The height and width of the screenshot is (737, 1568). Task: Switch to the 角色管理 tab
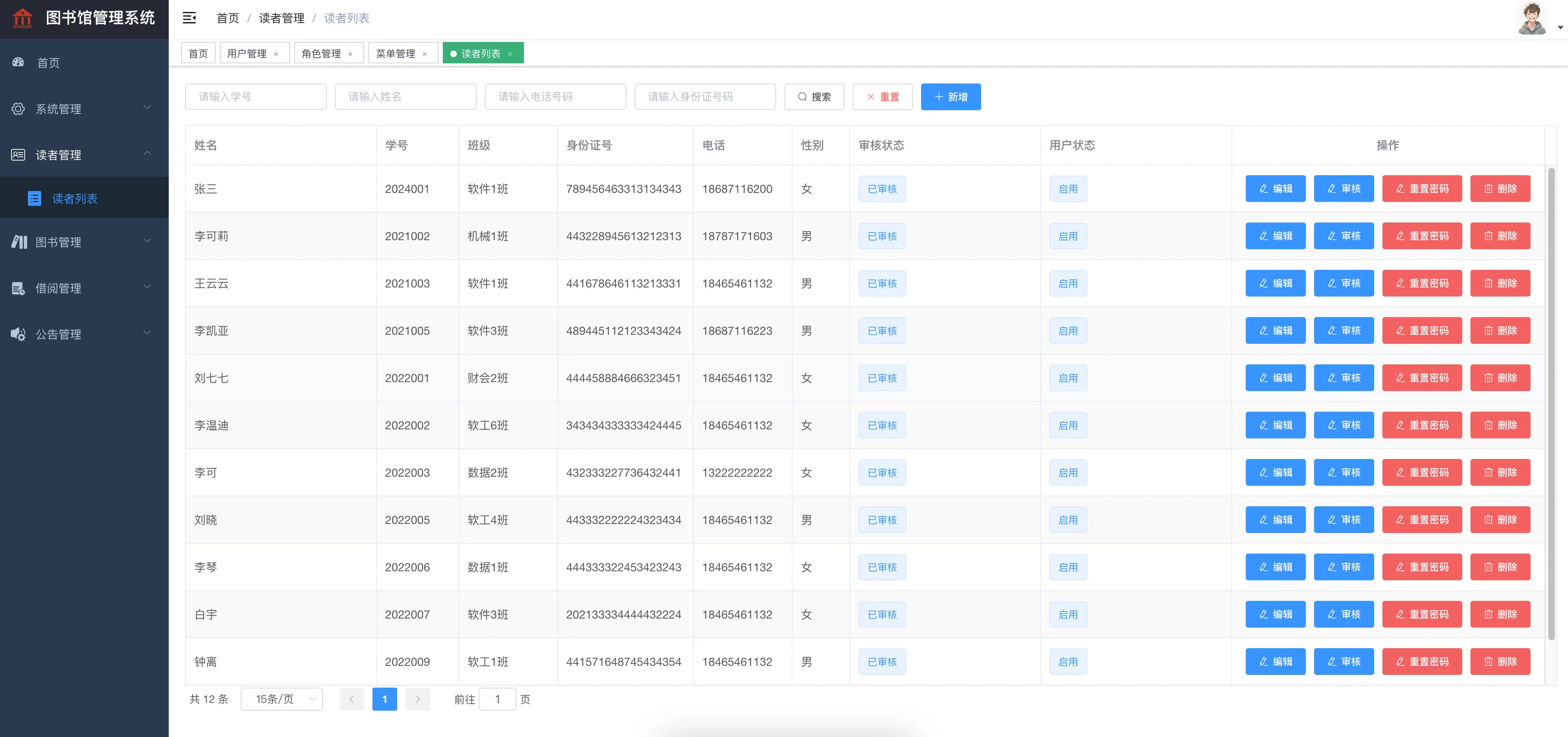(x=321, y=53)
